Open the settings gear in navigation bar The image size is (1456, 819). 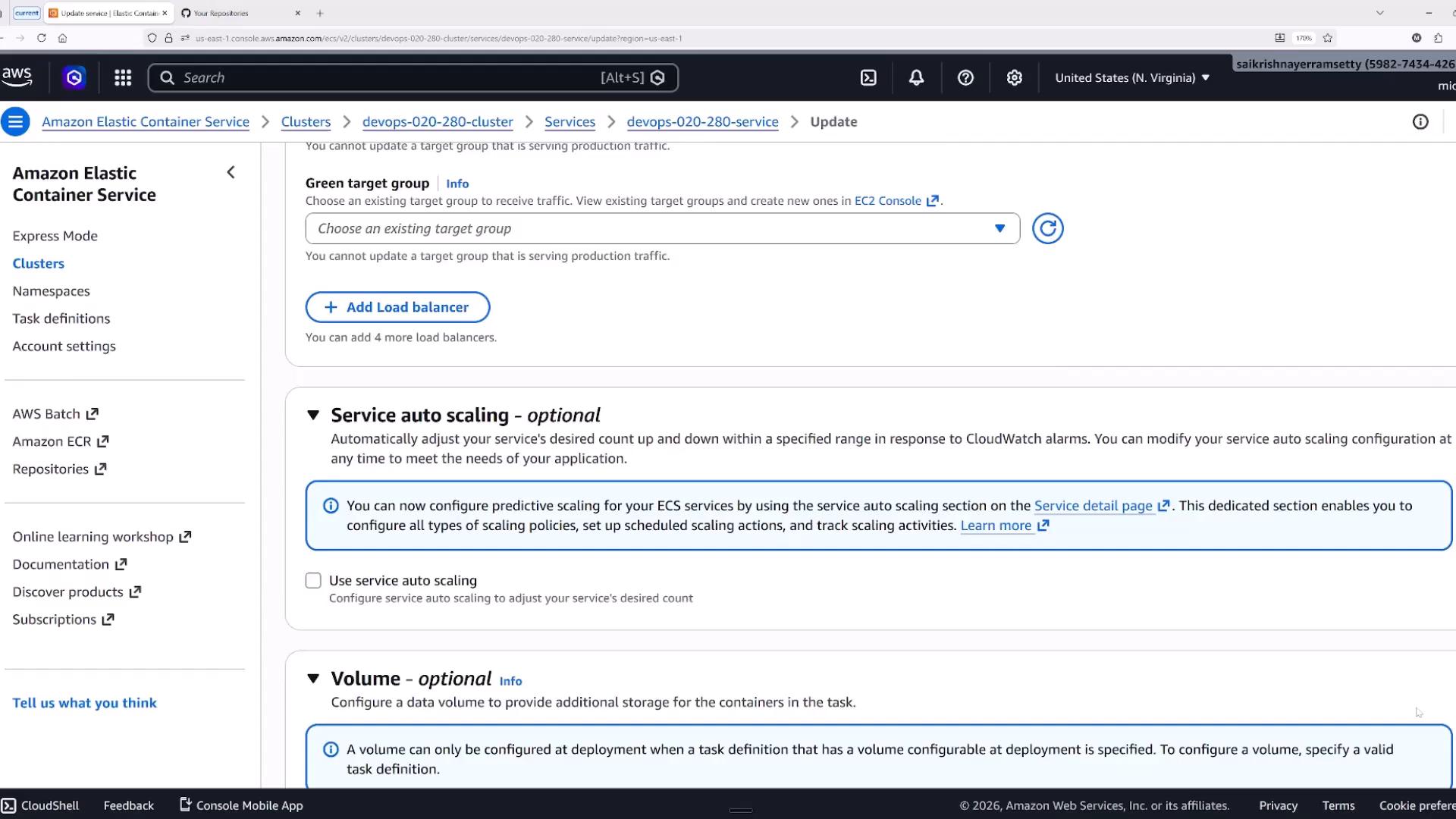(1015, 77)
